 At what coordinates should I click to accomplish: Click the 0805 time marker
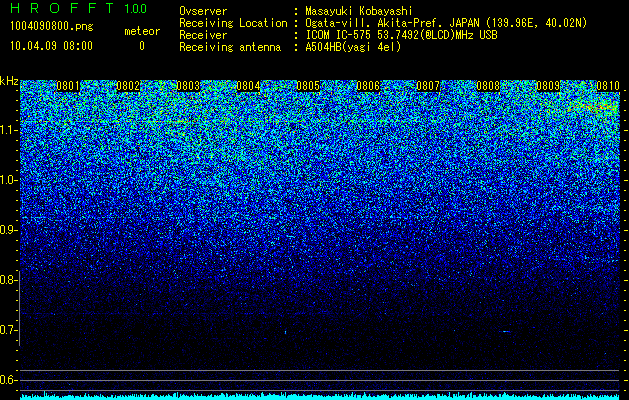coord(308,86)
